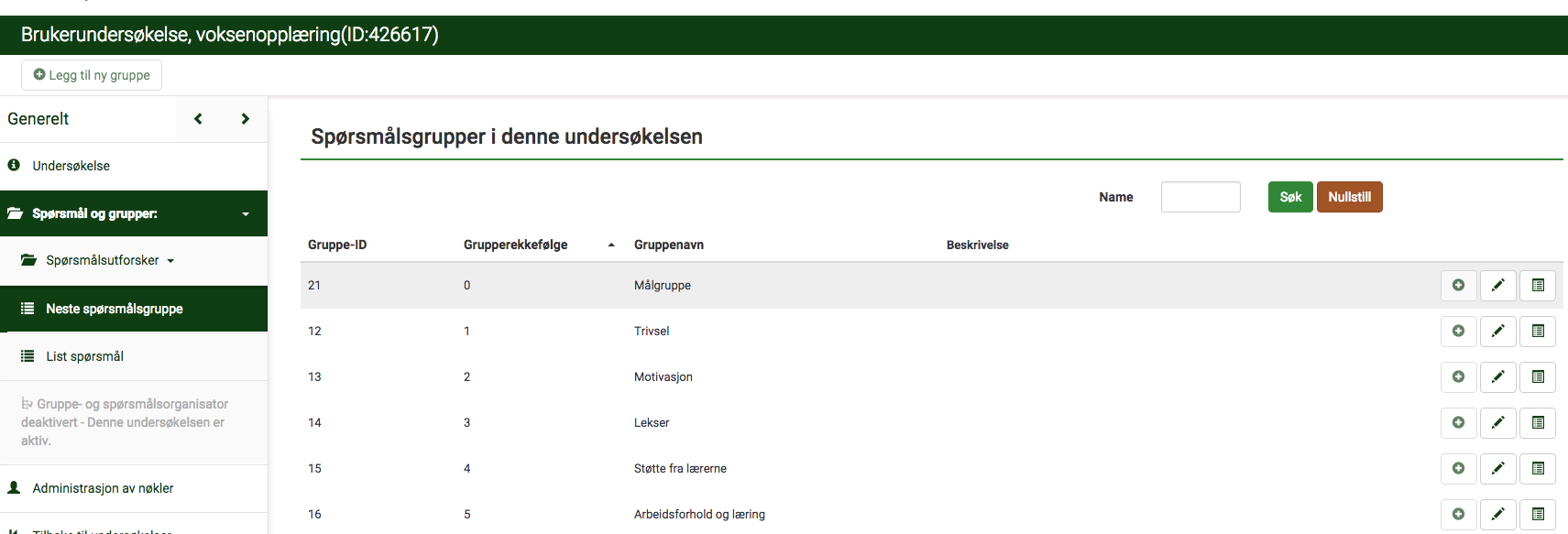Click the left chevron next to Generelt
This screenshot has width=1568, height=534.
pyautogui.click(x=198, y=119)
